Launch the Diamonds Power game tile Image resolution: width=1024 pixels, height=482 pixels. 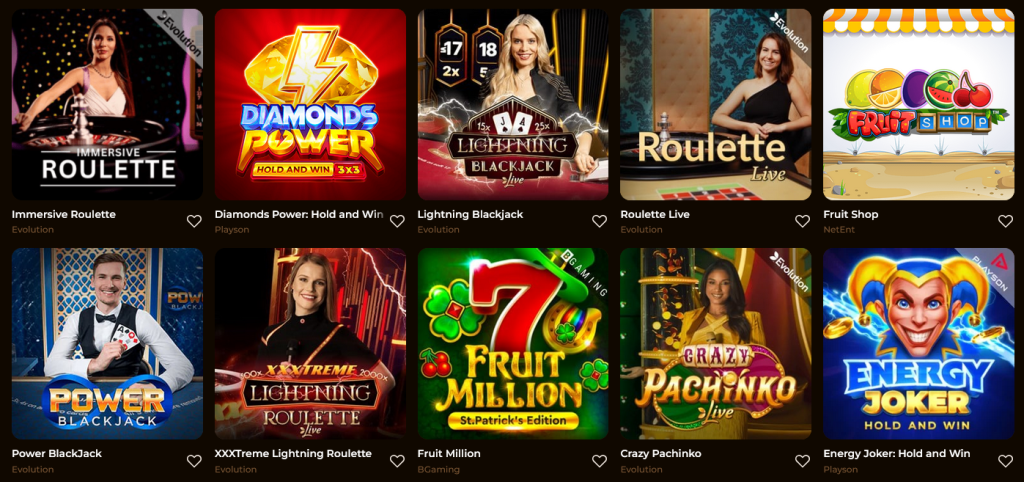(x=310, y=104)
